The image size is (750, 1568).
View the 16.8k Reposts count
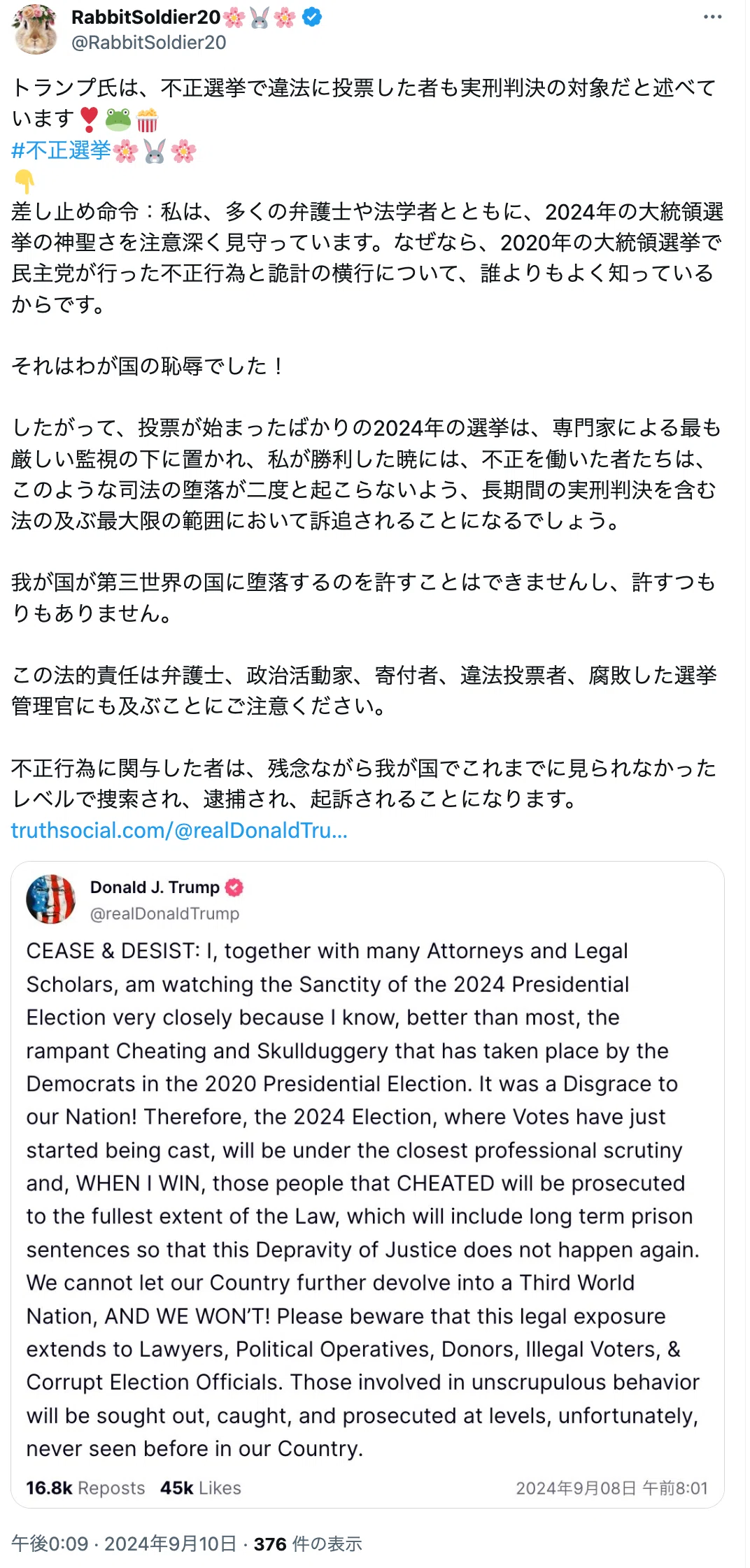[x=85, y=1488]
